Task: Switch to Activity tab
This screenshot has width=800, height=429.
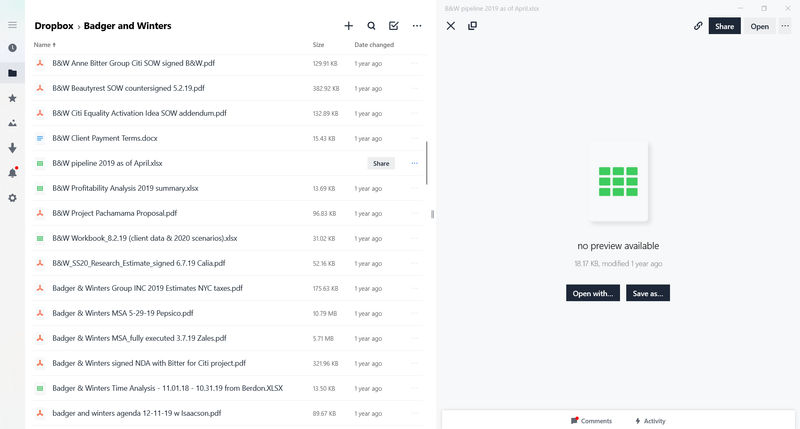Action: [x=650, y=421]
